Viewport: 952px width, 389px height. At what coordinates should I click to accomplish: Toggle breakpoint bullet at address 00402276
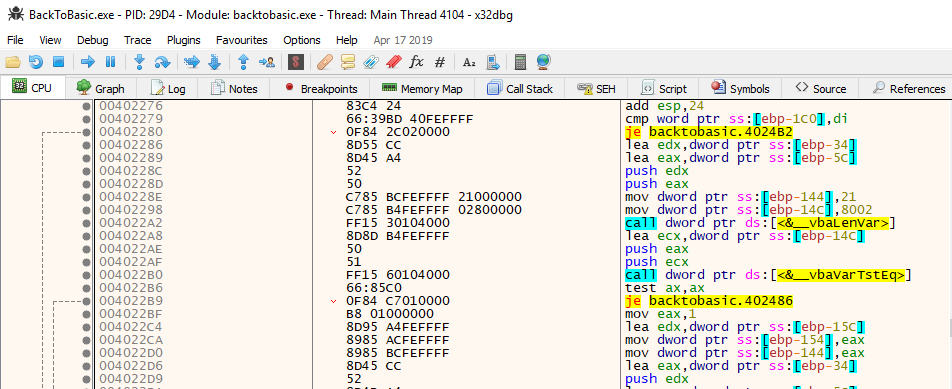[87, 106]
